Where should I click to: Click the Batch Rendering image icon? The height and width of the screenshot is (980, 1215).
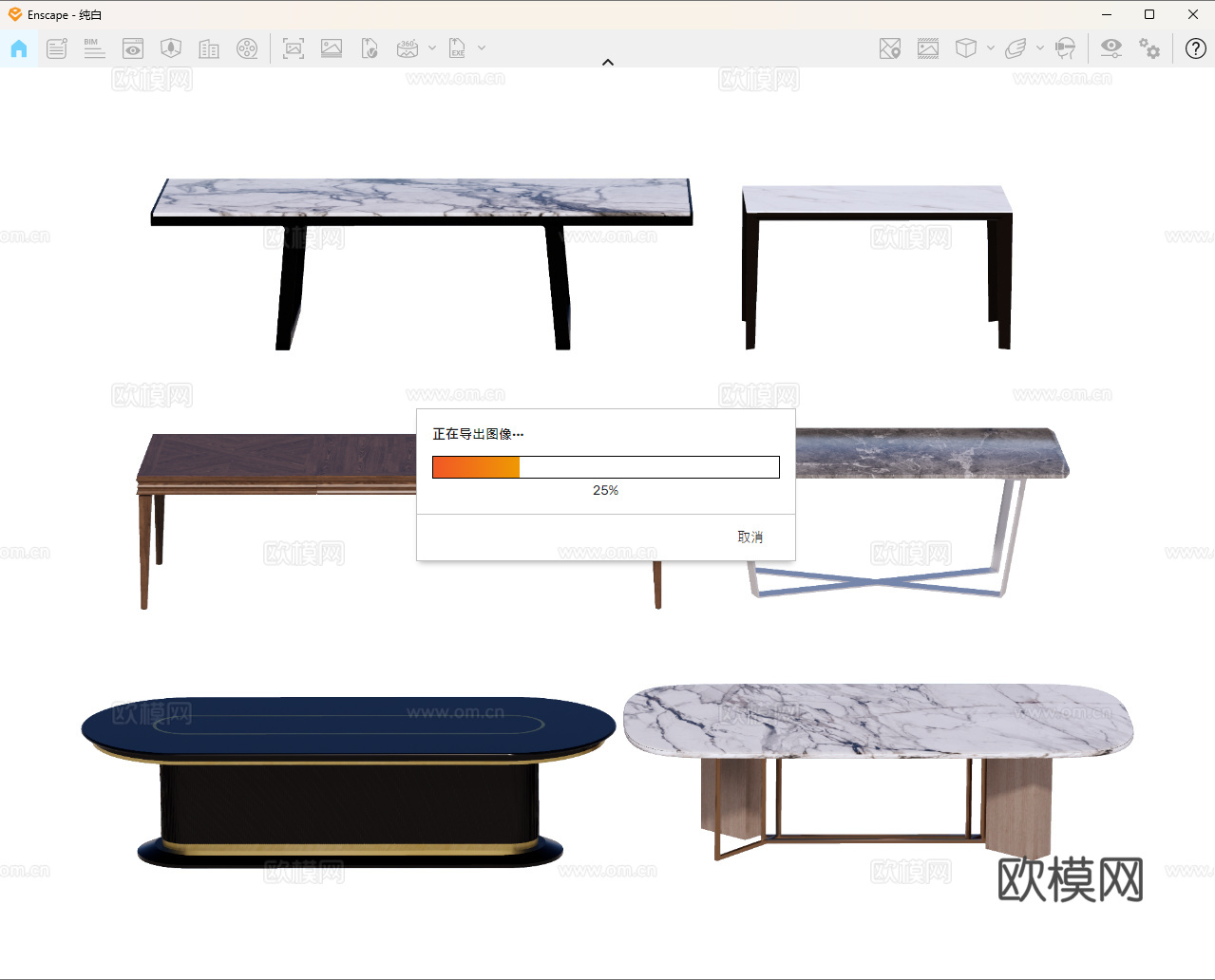[332, 48]
